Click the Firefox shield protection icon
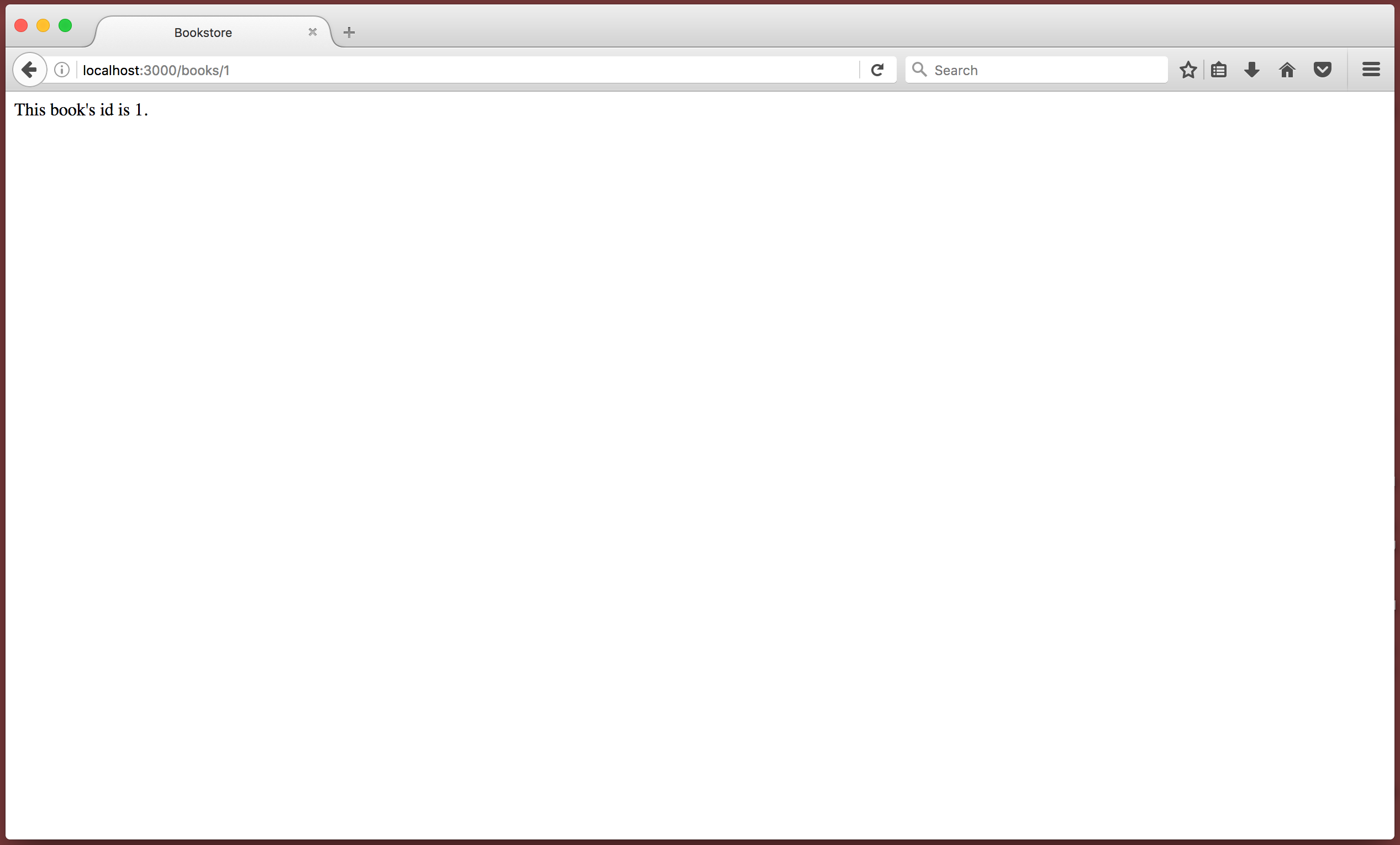The height and width of the screenshot is (845, 1400). (1321, 69)
